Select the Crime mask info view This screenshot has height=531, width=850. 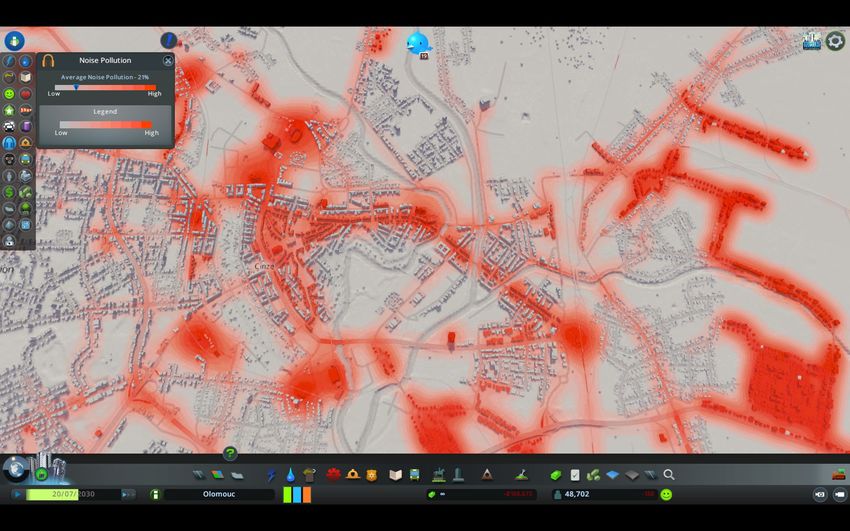point(9,159)
